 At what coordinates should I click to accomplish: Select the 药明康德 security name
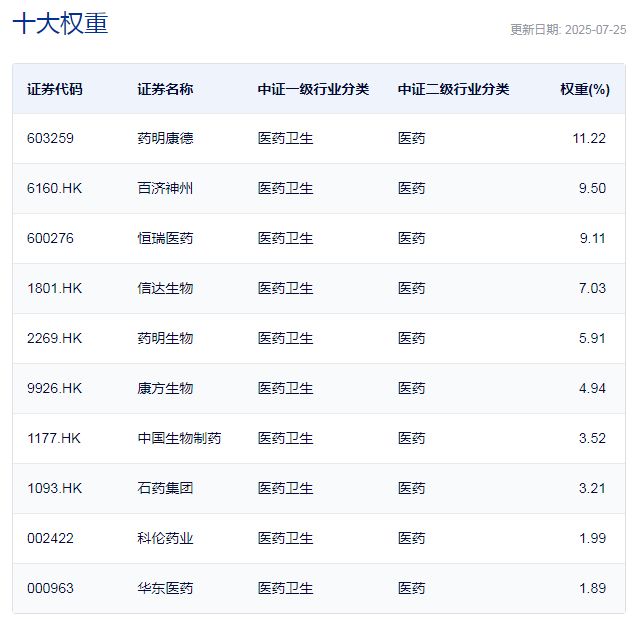point(165,138)
